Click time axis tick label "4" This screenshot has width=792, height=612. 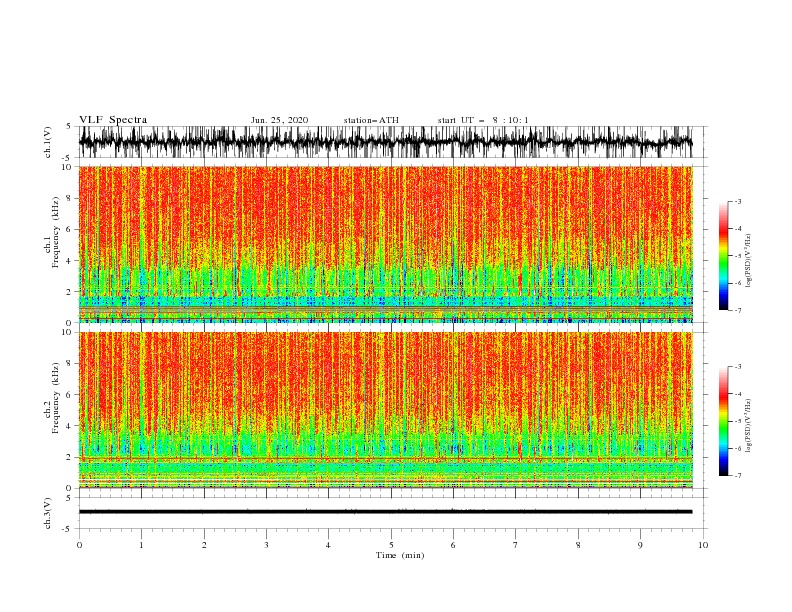tap(328, 545)
